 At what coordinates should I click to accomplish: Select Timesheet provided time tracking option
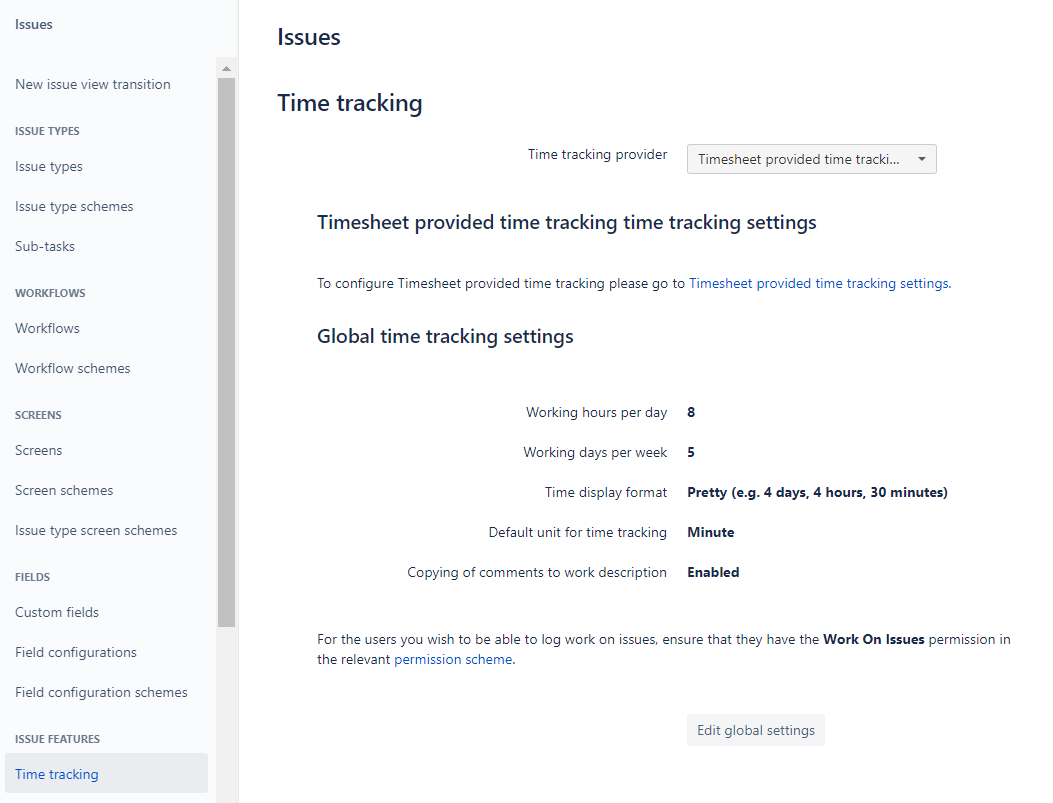(x=790, y=158)
